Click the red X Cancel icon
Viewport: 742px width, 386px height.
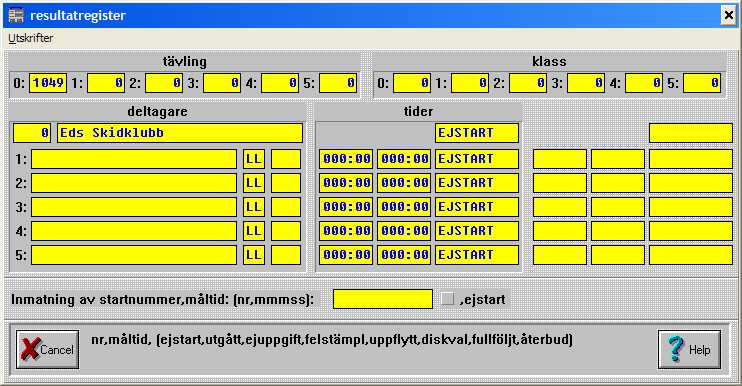click(30, 350)
